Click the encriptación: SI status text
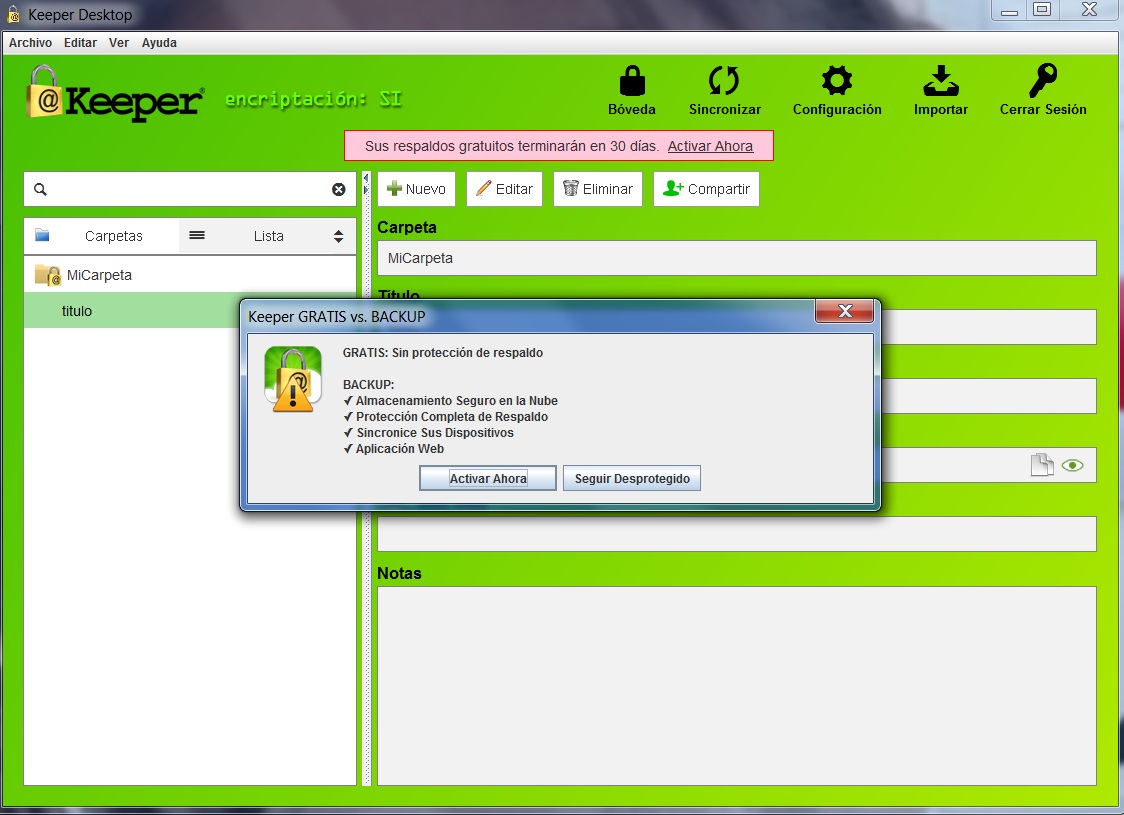Viewport: 1124px width, 815px height. click(x=313, y=99)
